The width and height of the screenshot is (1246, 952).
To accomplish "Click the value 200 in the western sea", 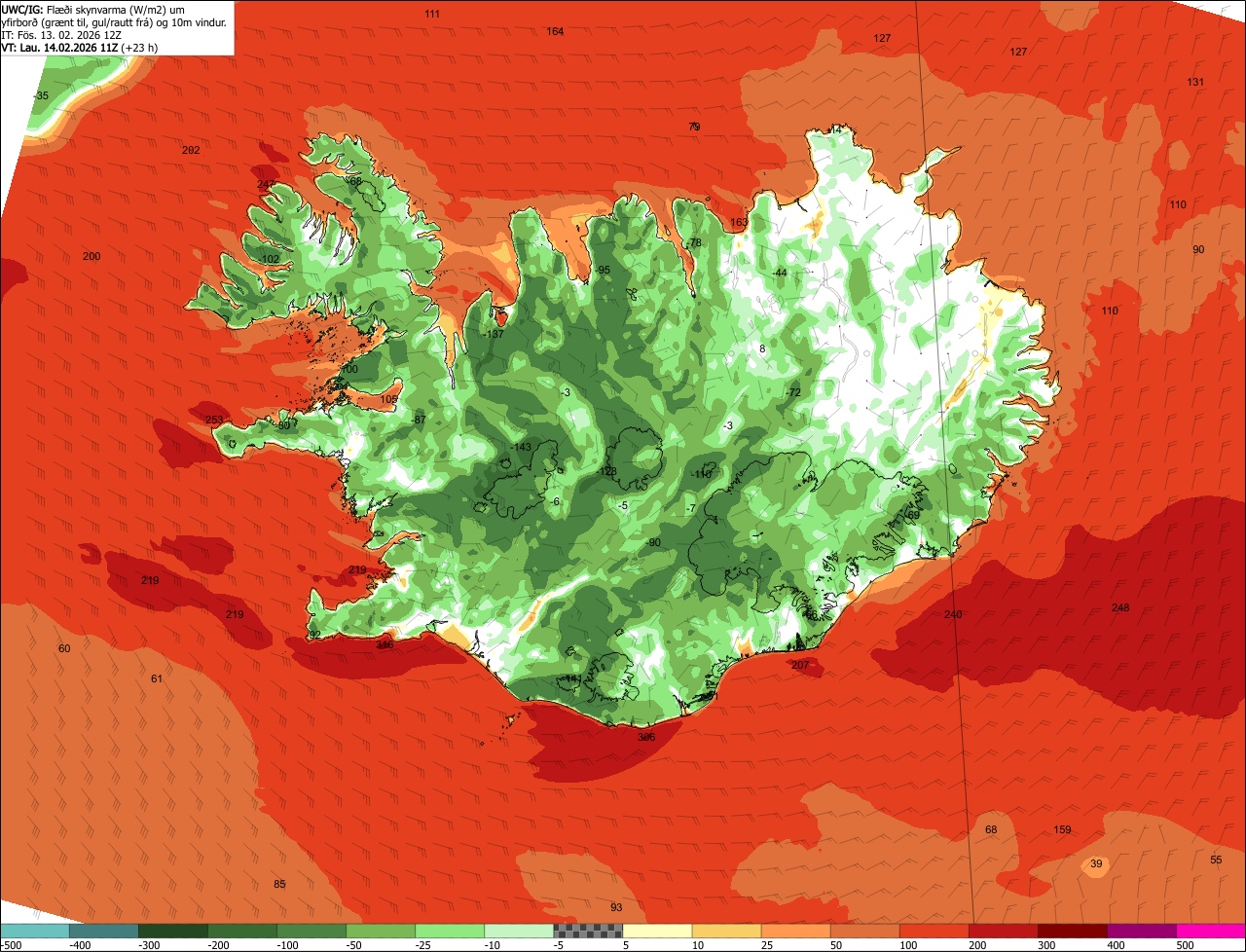I will (92, 256).
